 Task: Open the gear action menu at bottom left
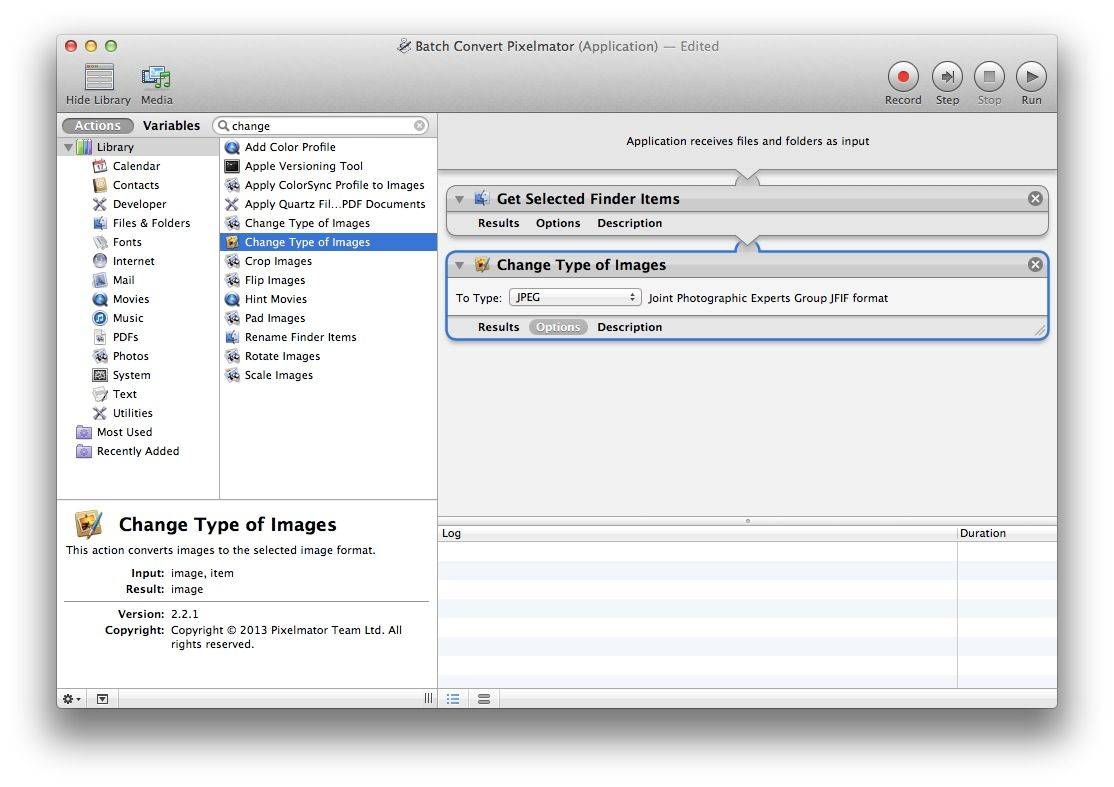pyautogui.click(x=71, y=699)
